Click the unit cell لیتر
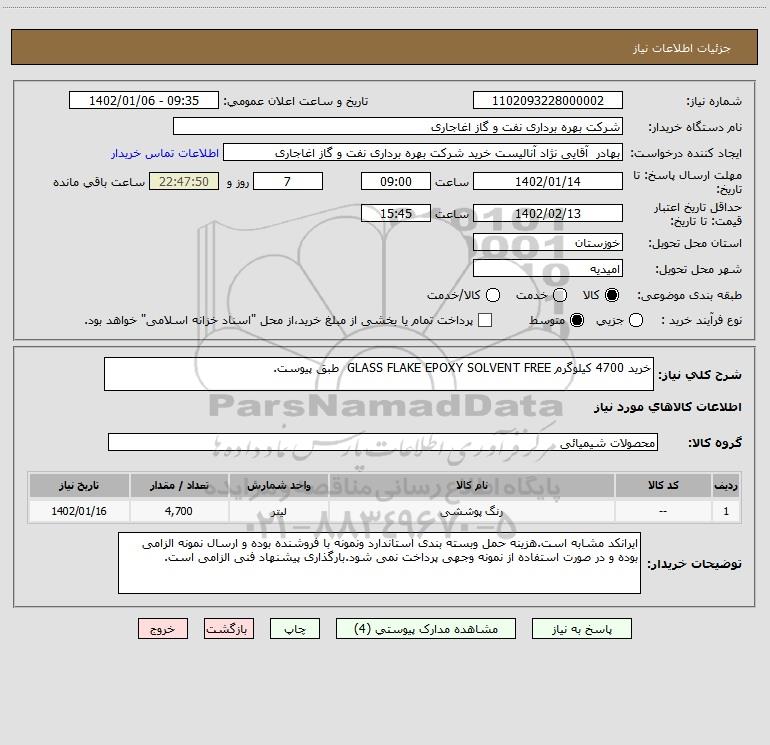Viewport: 770px width, 745px height. tap(278, 511)
